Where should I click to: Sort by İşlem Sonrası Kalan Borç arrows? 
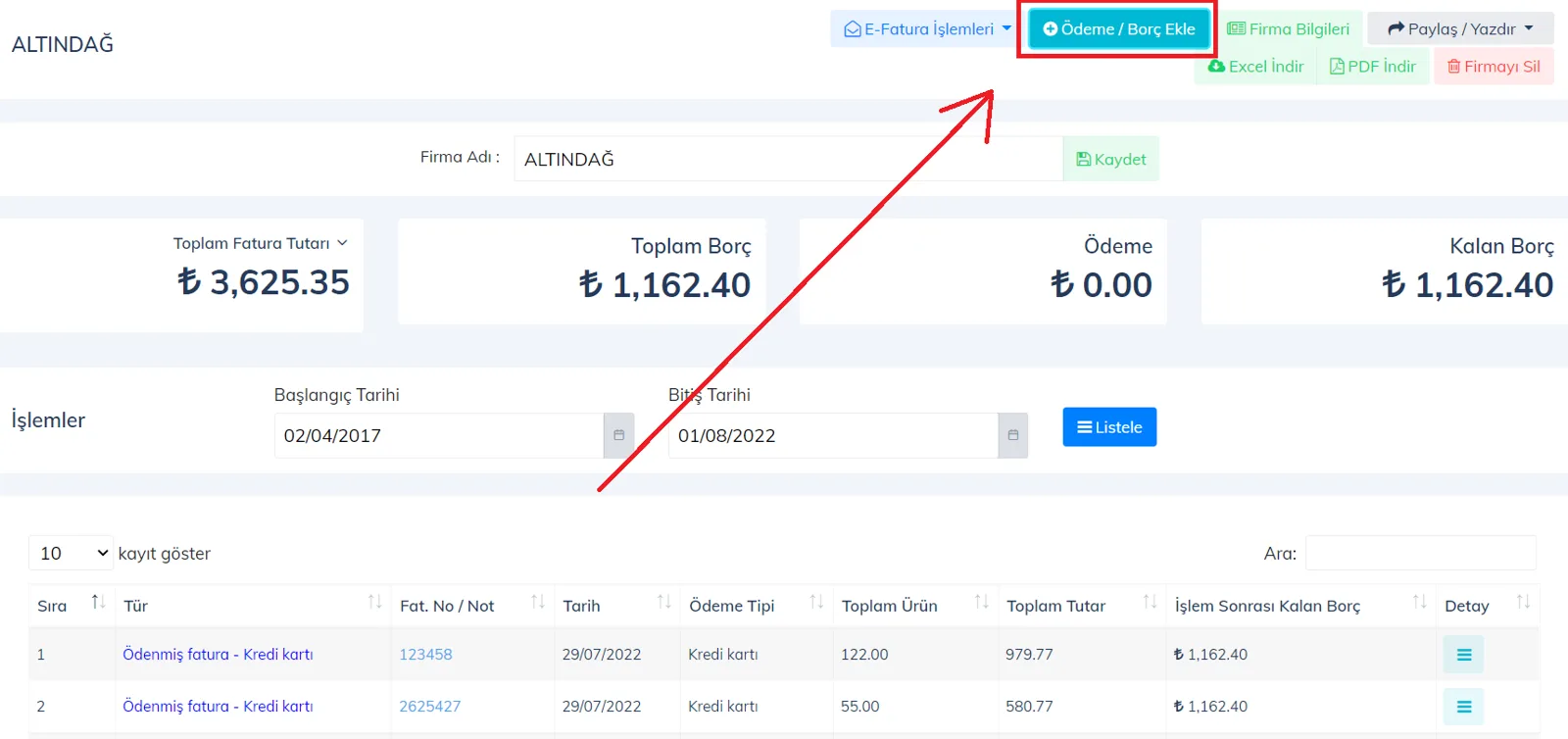pos(1420,602)
